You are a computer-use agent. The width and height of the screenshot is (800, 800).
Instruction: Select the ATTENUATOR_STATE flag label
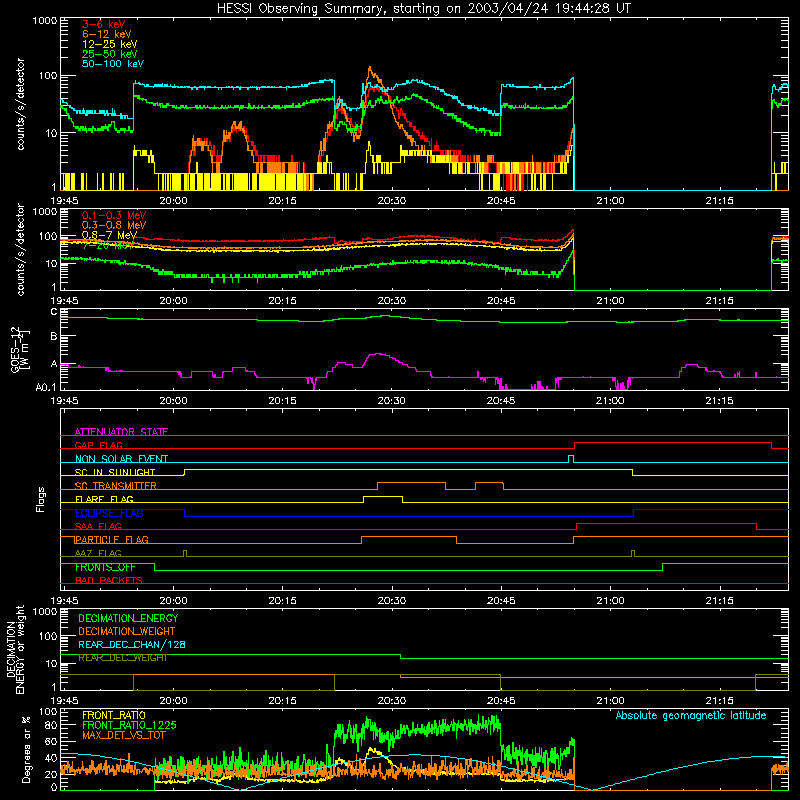point(121,432)
